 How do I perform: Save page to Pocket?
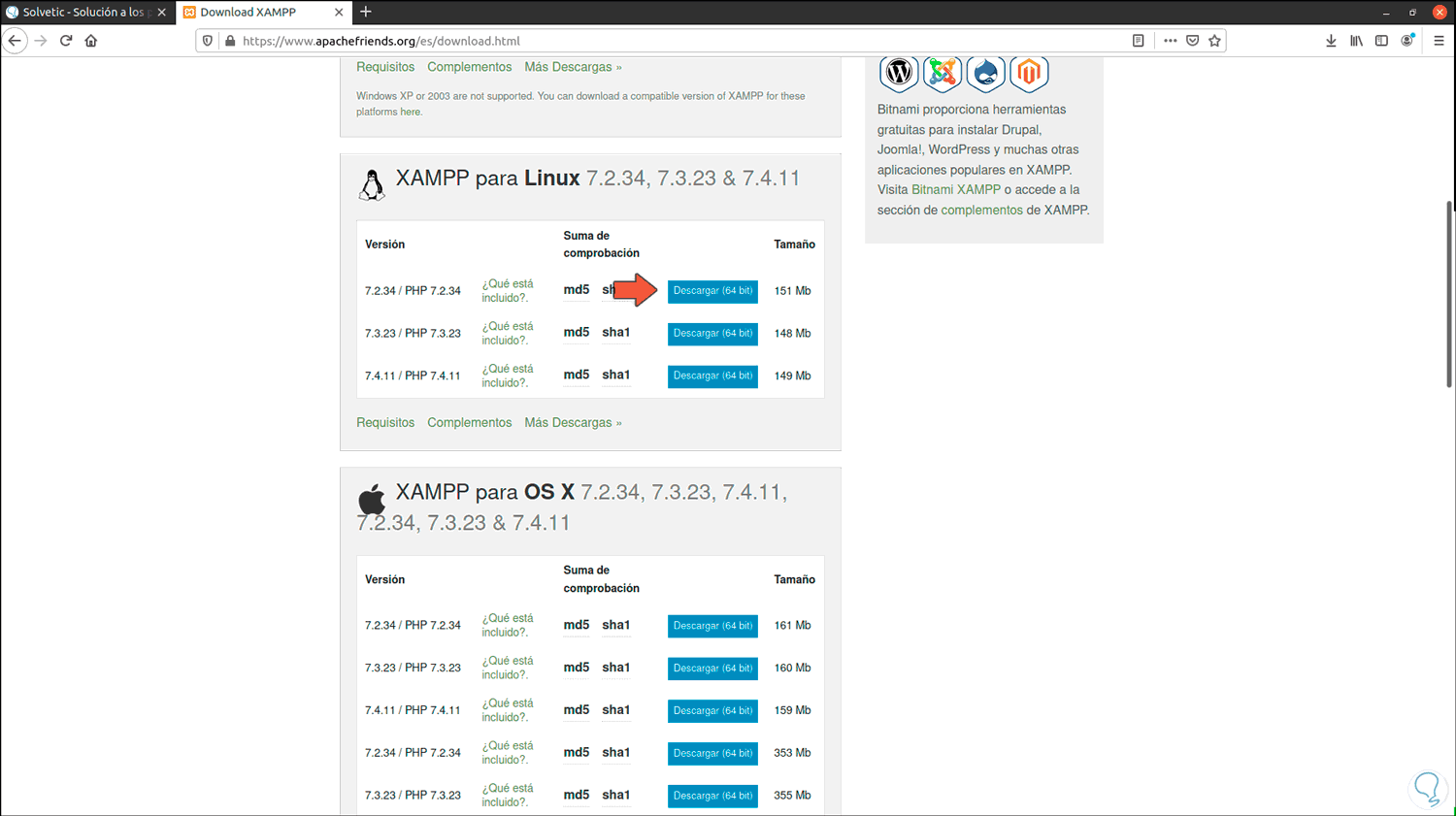pyautogui.click(x=1192, y=41)
